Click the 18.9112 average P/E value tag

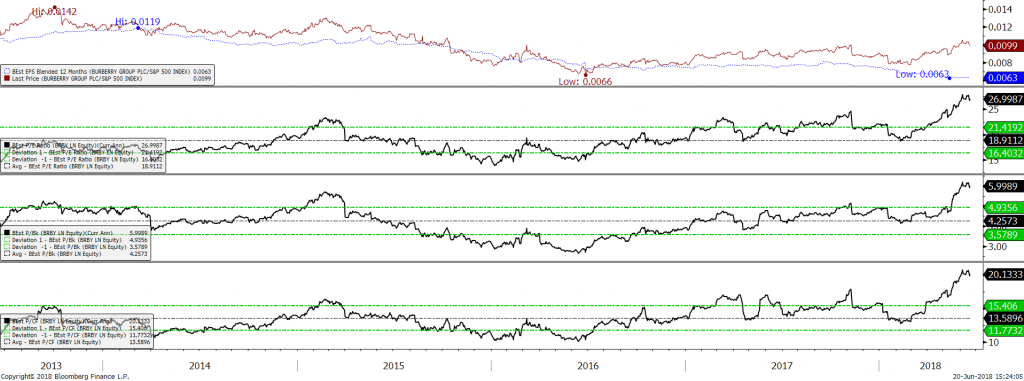pyautogui.click(x=1004, y=140)
